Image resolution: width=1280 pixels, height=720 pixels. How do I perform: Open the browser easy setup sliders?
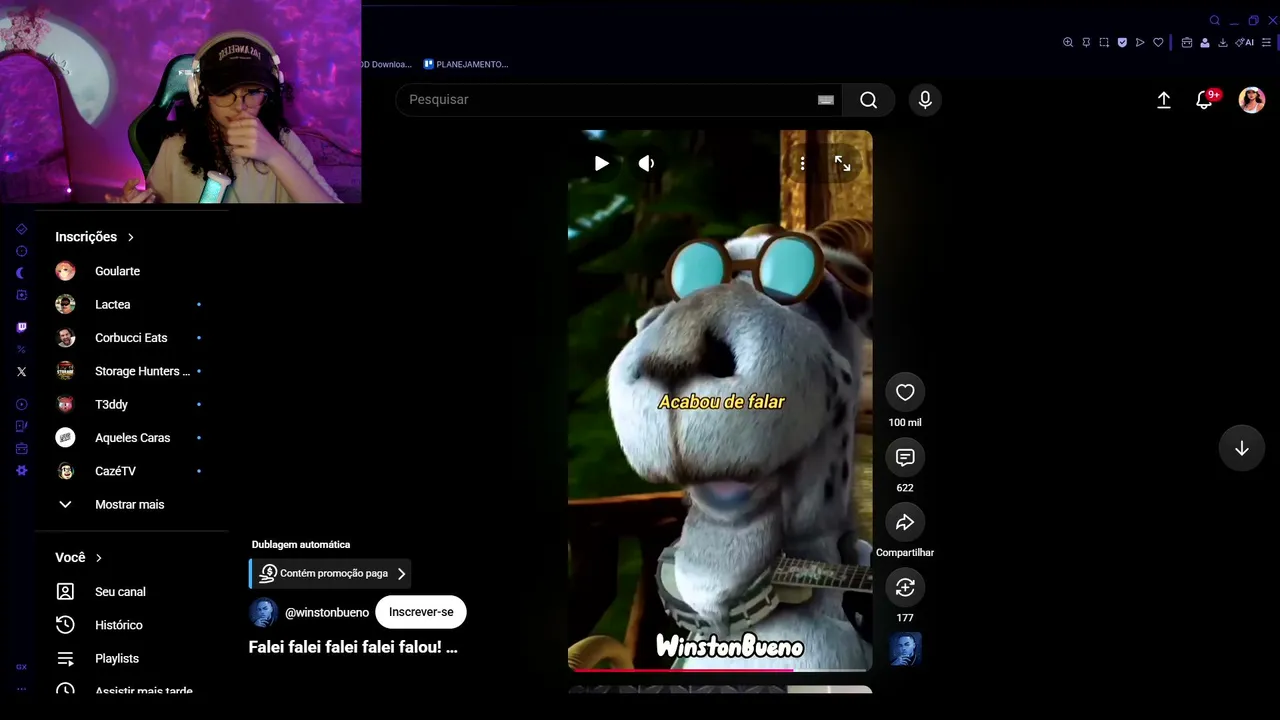click(x=1267, y=42)
